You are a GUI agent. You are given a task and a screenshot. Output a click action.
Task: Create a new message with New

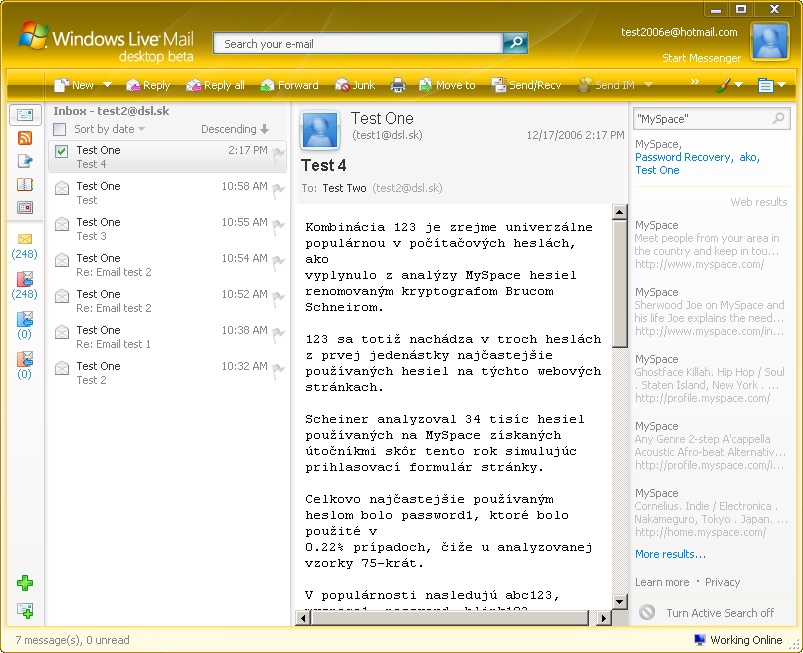pos(74,85)
